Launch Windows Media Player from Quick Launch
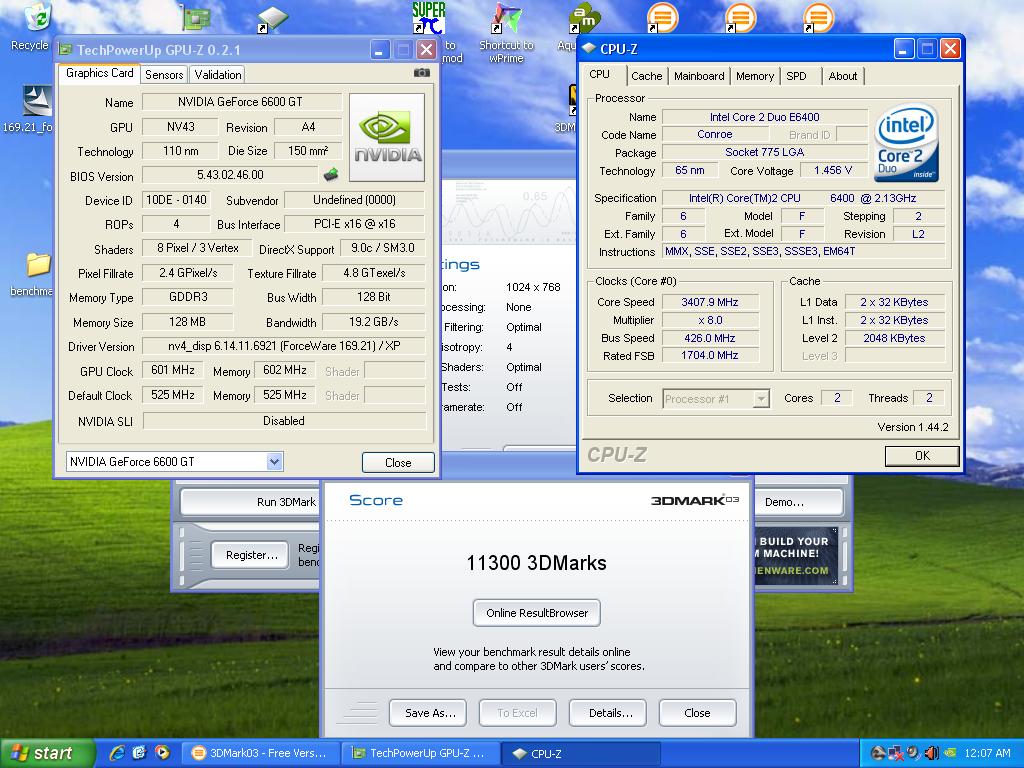This screenshot has height=768, width=1024. pyautogui.click(x=161, y=753)
